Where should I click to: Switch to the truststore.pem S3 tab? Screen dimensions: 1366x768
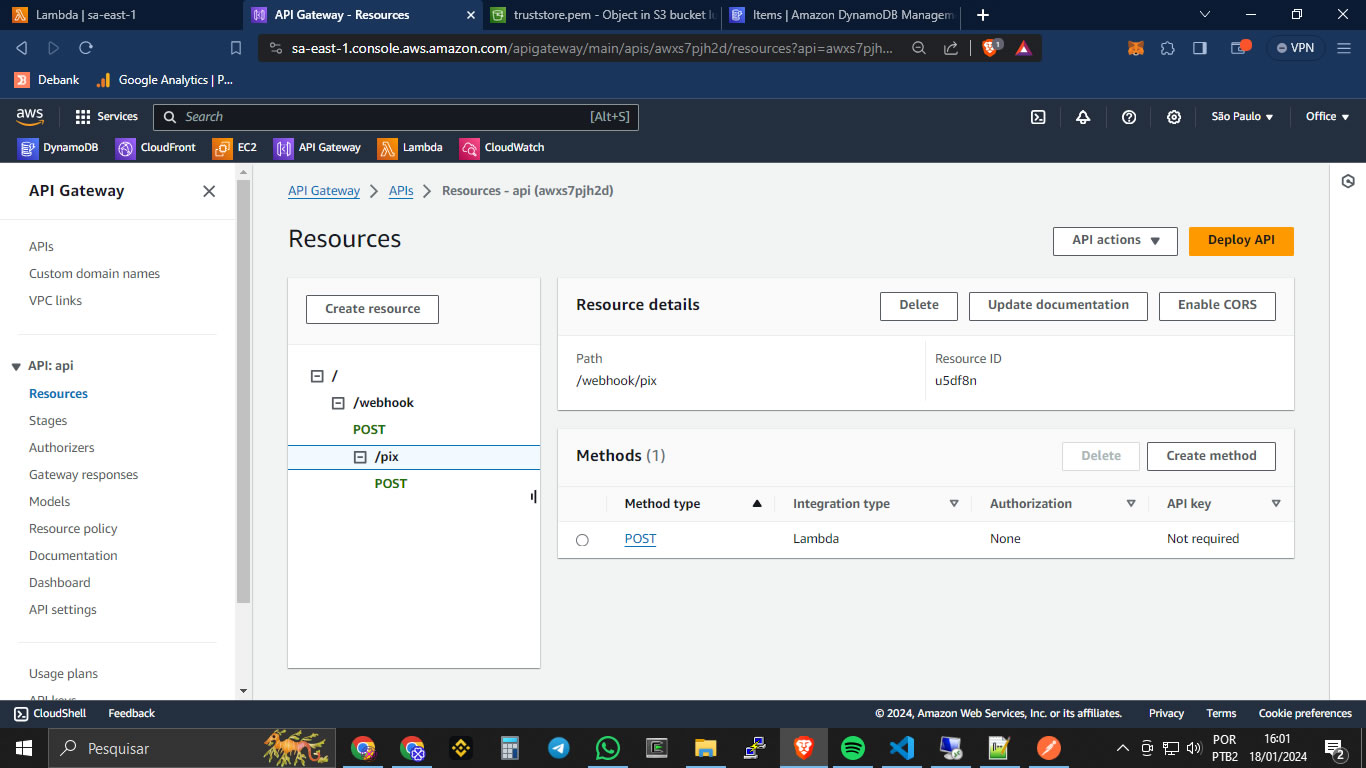pyautogui.click(x=602, y=15)
